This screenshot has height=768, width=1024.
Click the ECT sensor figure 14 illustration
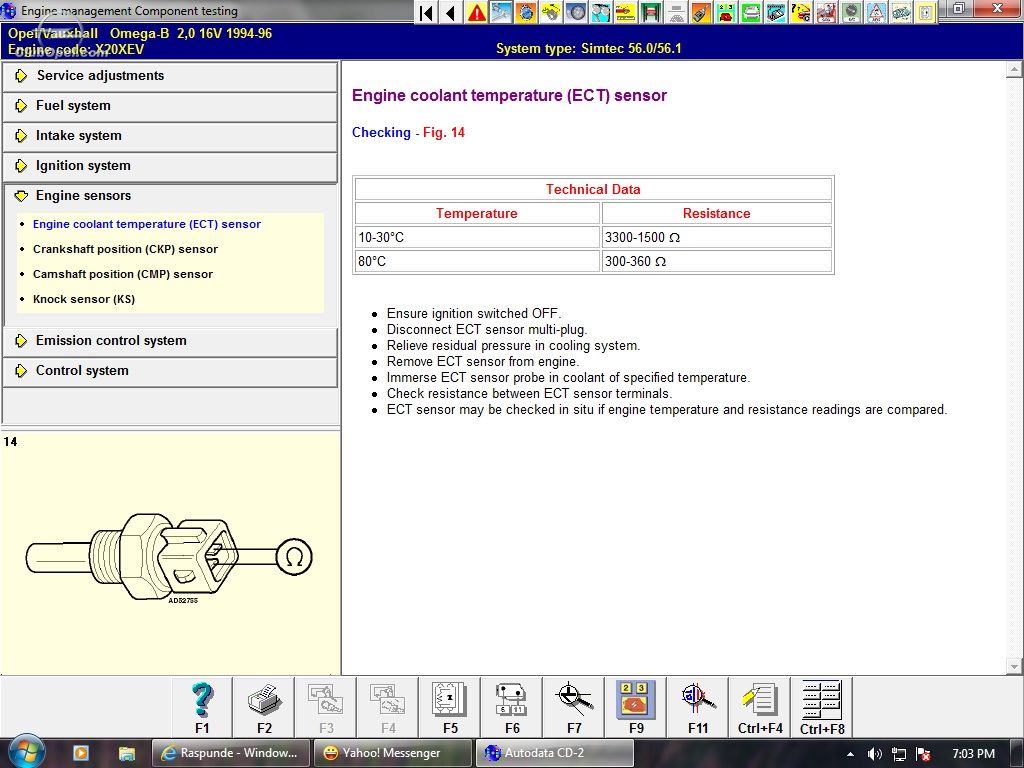pyautogui.click(x=168, y=557)
